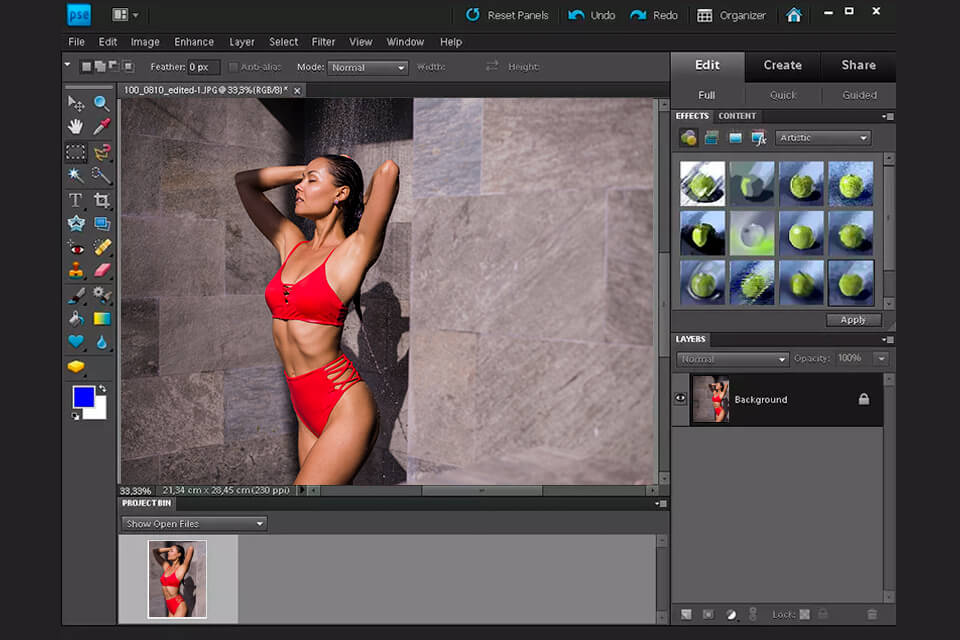This screenshot has width=960, height=640.
Task: Click the Background layer lock icon
Action: (864, 399)
